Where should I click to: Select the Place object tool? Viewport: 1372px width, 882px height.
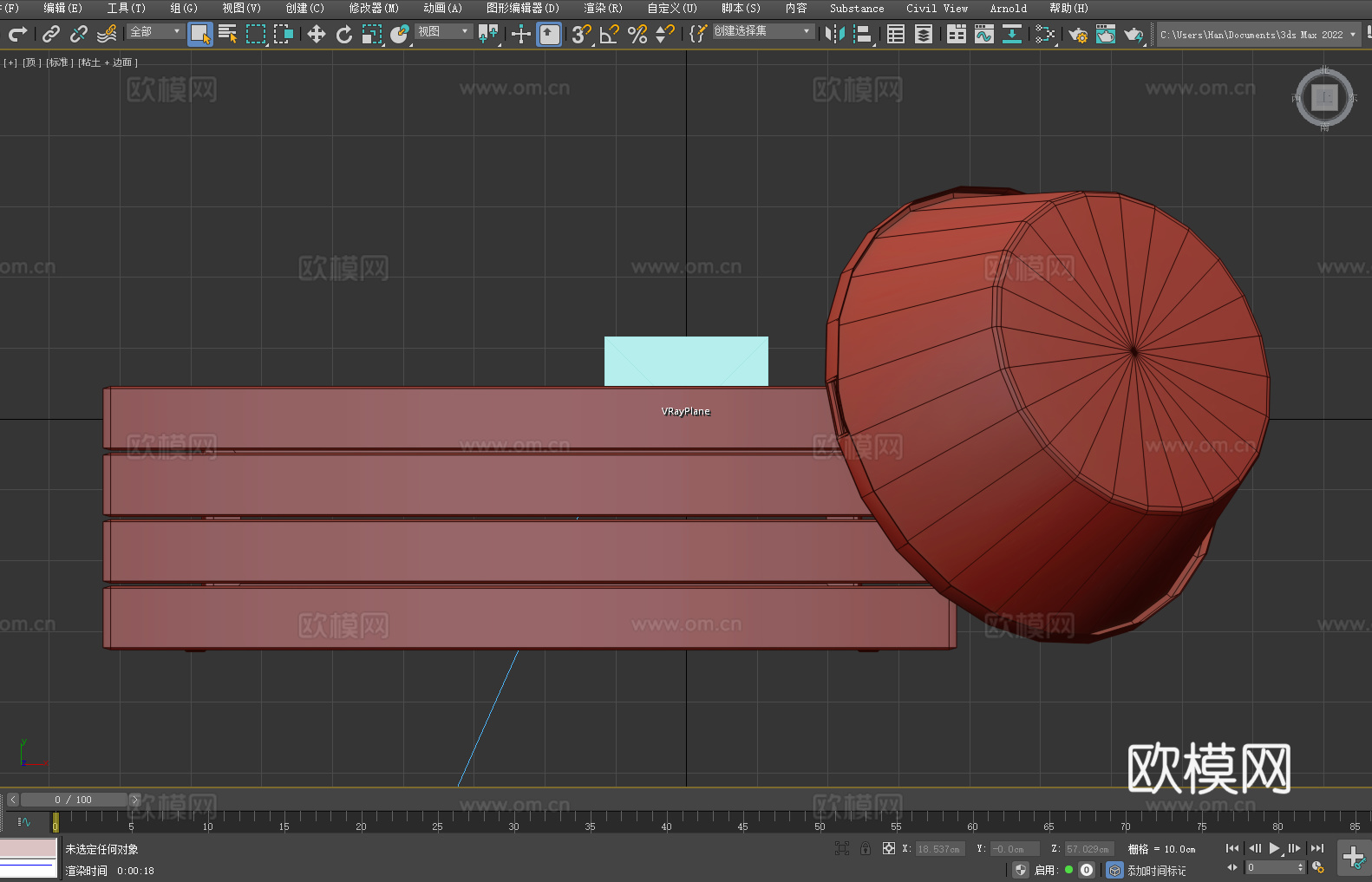click(x=400, y=34)
